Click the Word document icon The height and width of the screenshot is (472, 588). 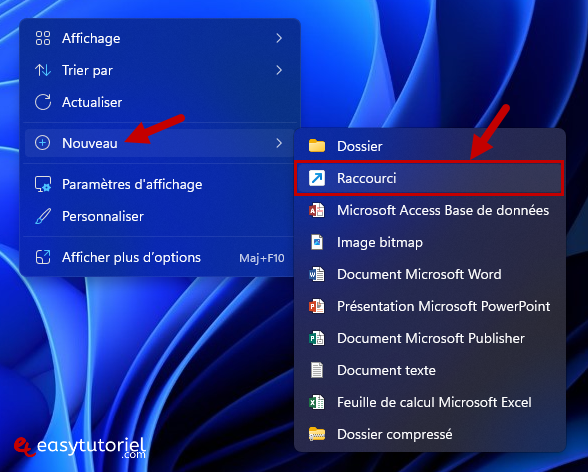pos(317,274)
